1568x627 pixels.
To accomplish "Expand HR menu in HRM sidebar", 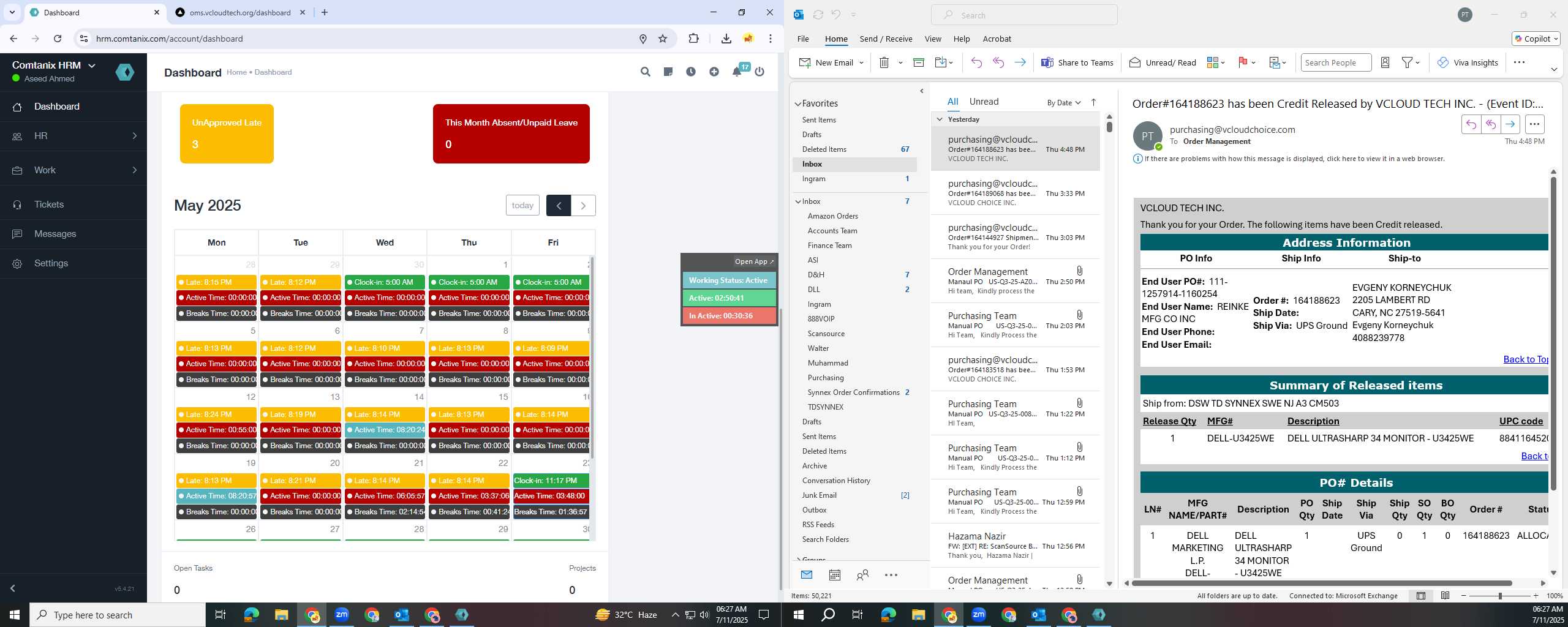I will [73, 136].
